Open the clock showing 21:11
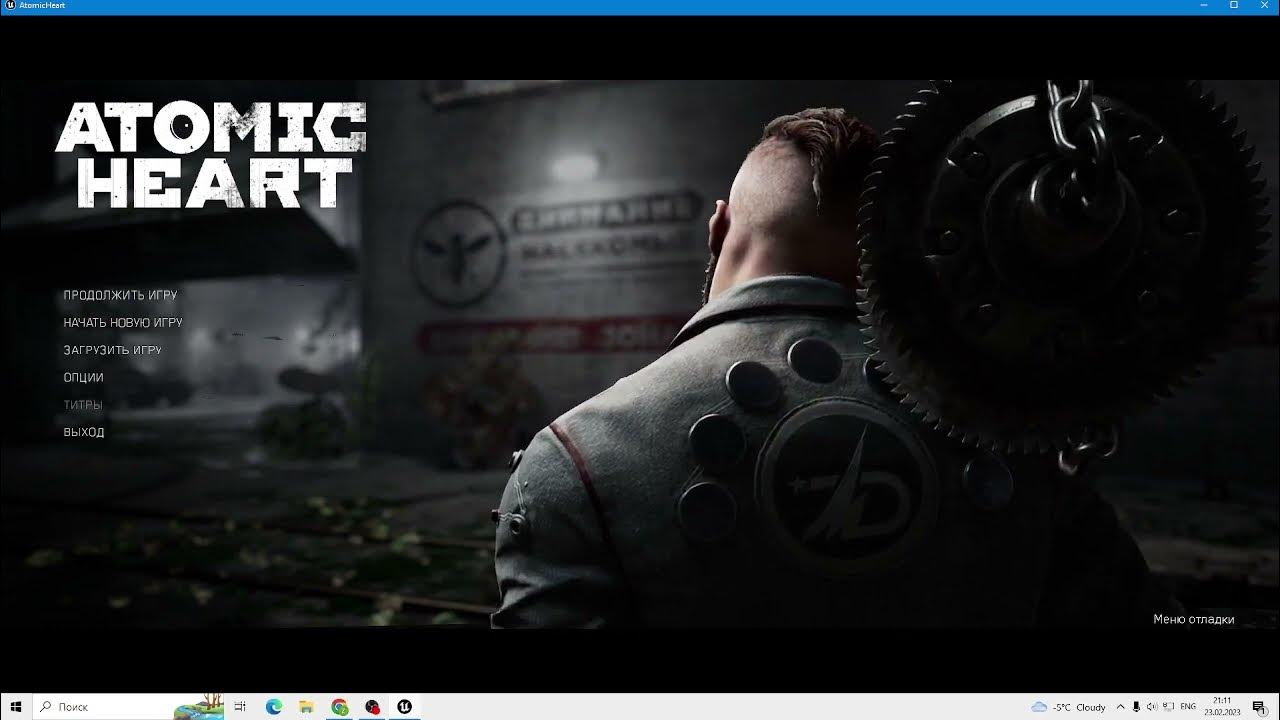Screen dimensions: 1280x720 (x=1222, y=707)
